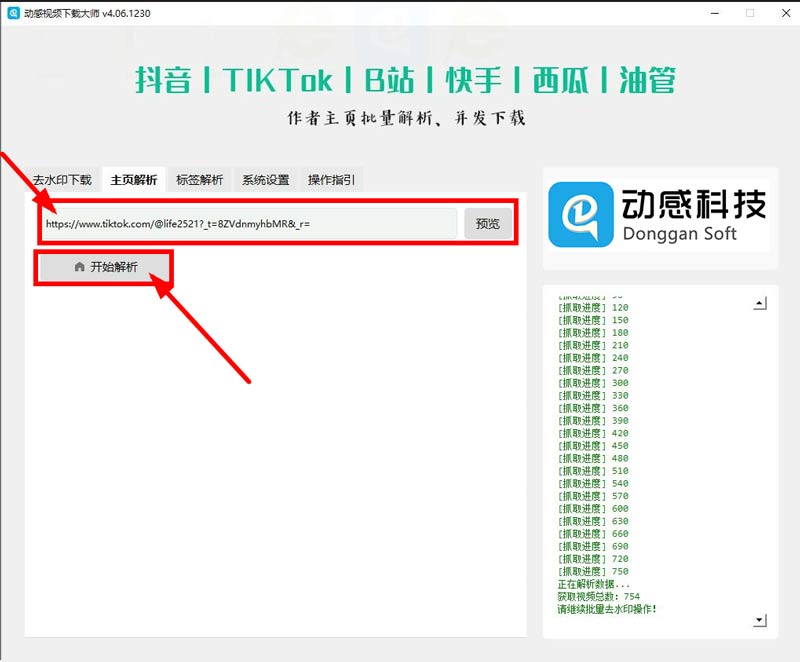
Task: Select the log entry [抓取进度] 510
Action: (593, 471)
